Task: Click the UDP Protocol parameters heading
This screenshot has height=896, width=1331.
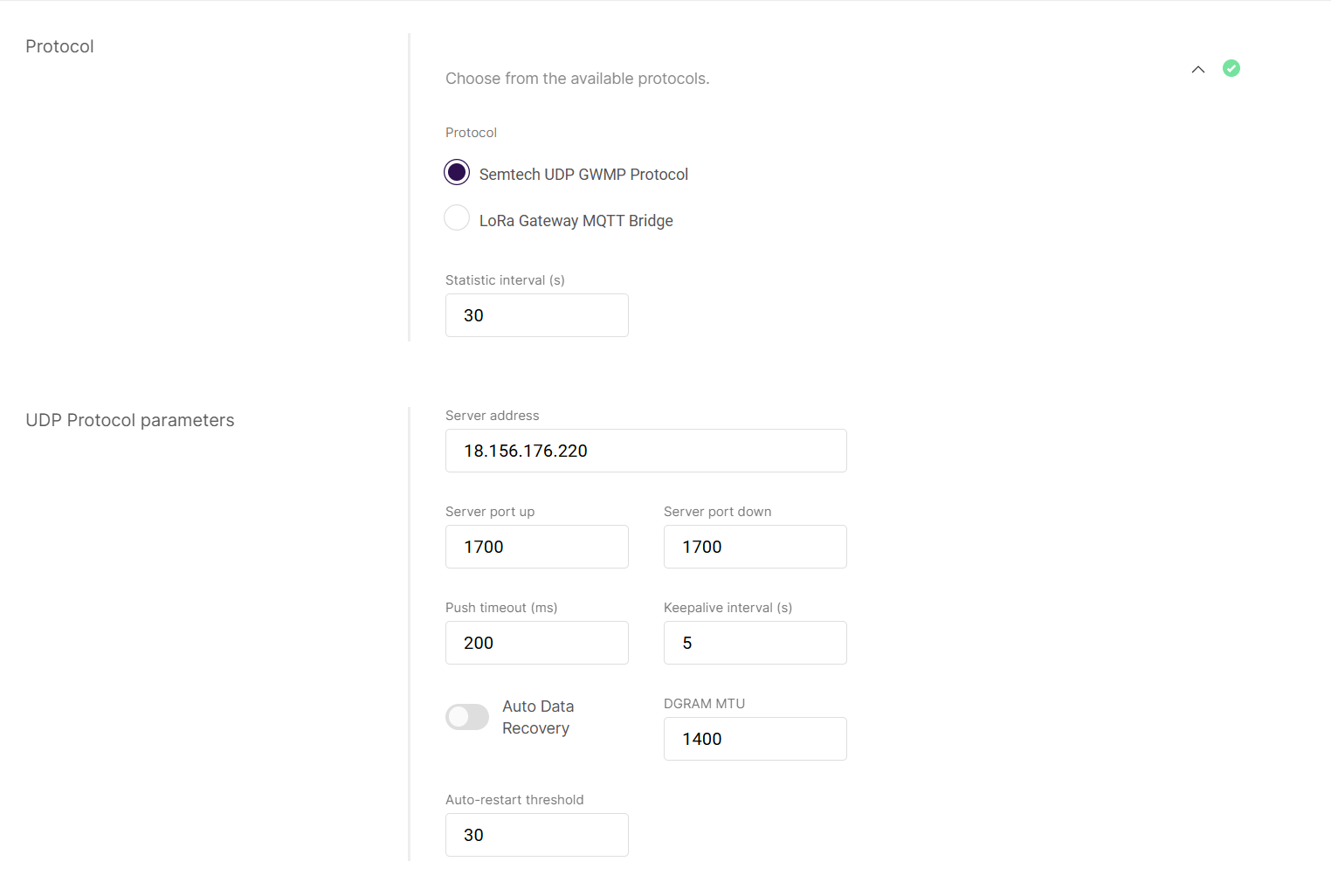Action: point(130,420)
